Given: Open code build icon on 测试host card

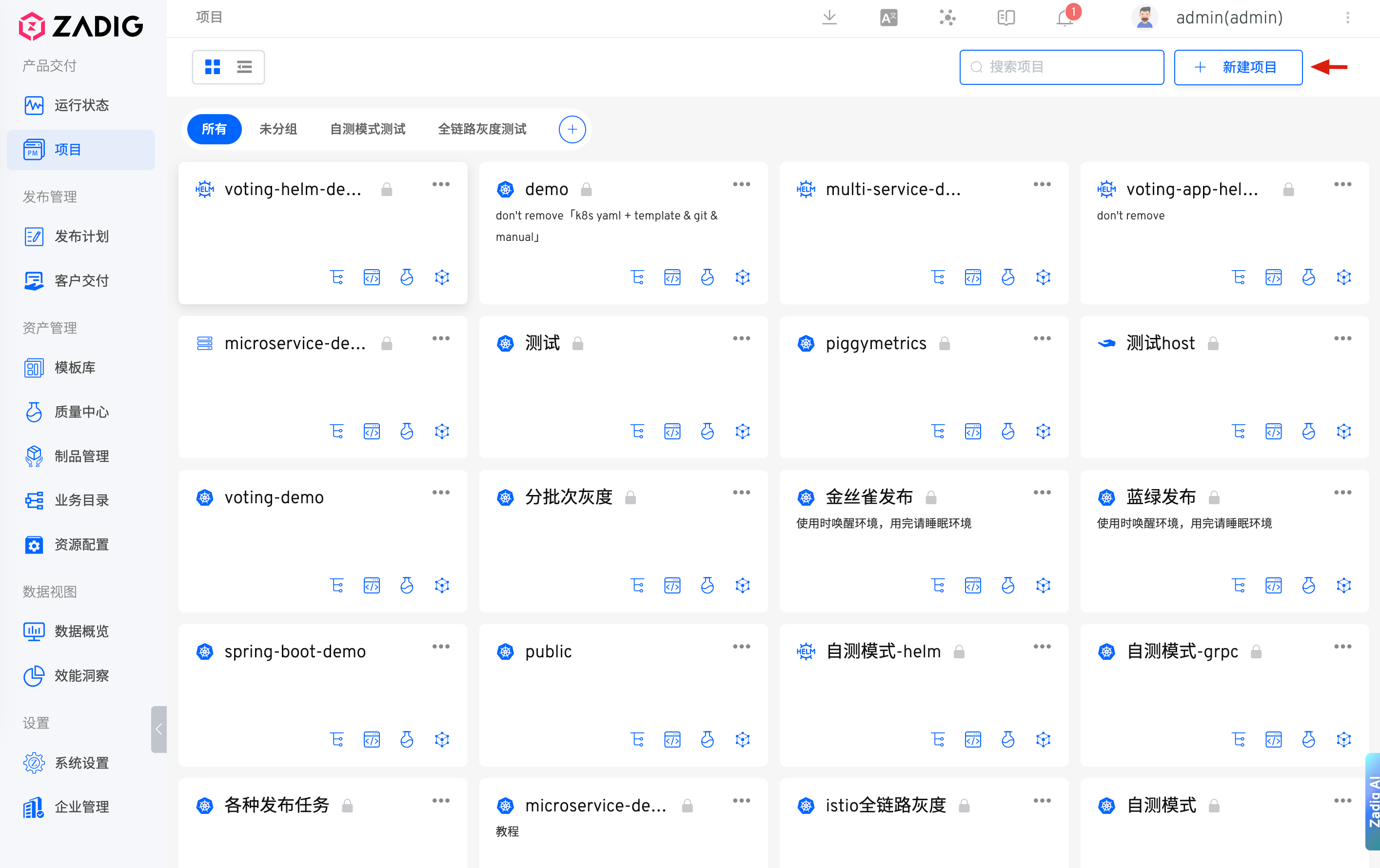Looking at the screenshot, I should click(1273, 432).
